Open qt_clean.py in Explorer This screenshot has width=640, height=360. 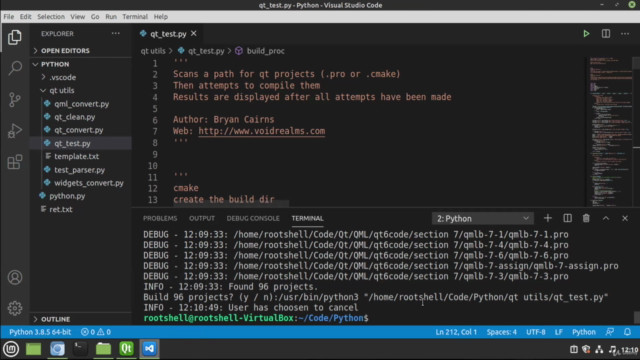(75, 117)
